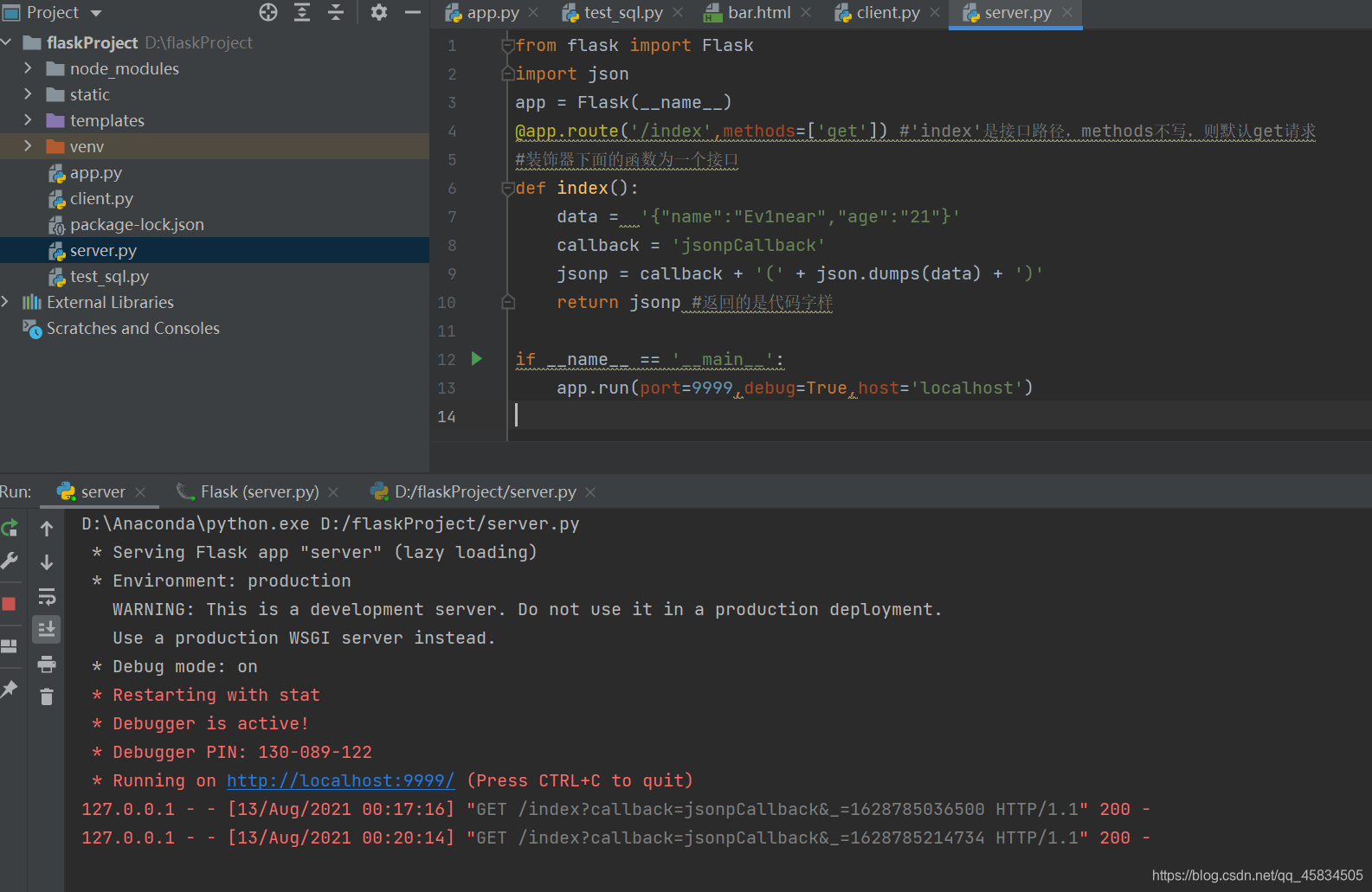Screen dimensions: 1372x892
Task: Open the Project view dropdown
Action: [x=96, y=13]
